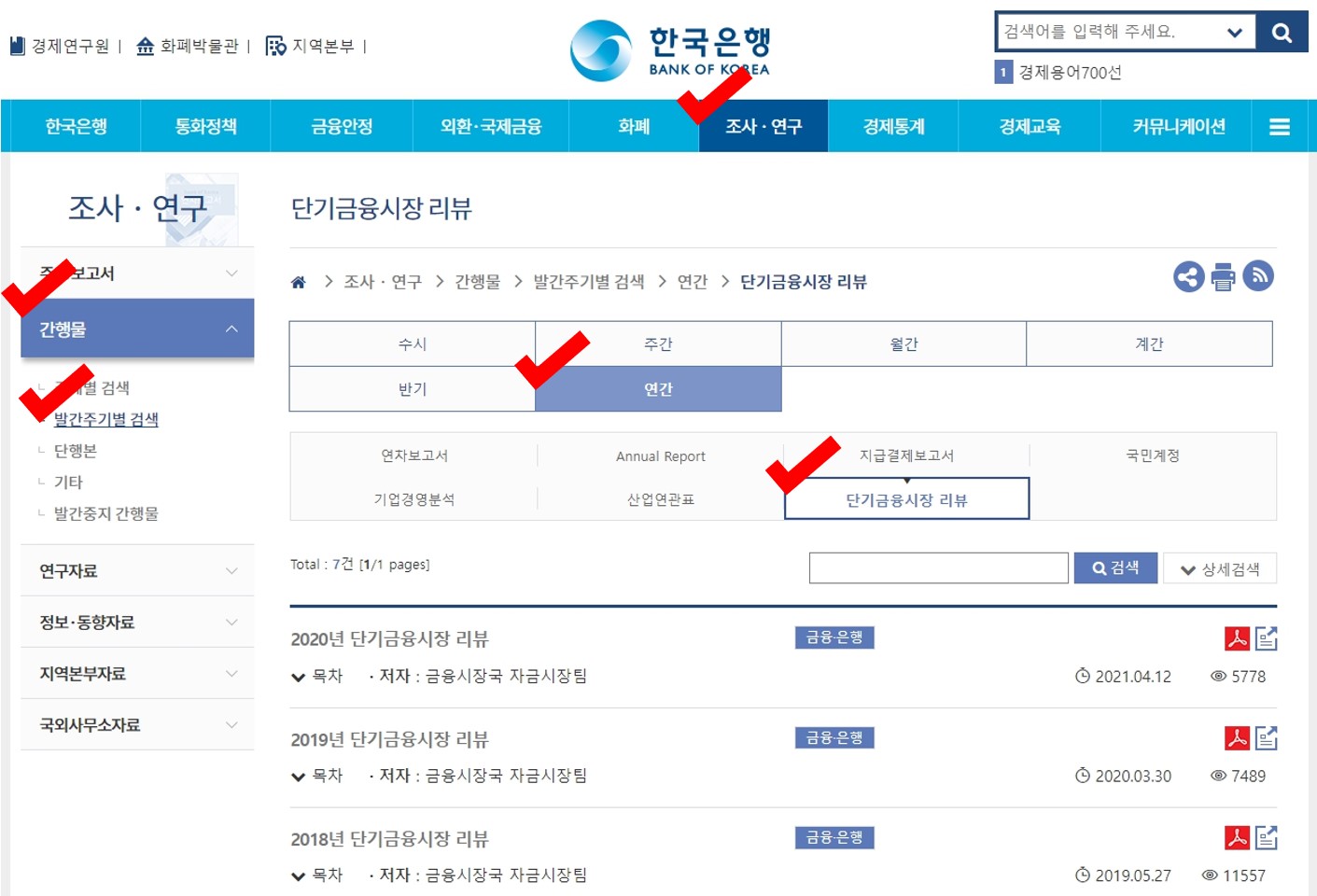Select the 주간 frequency tab
Screen dimensions: 1317x896
658,343
